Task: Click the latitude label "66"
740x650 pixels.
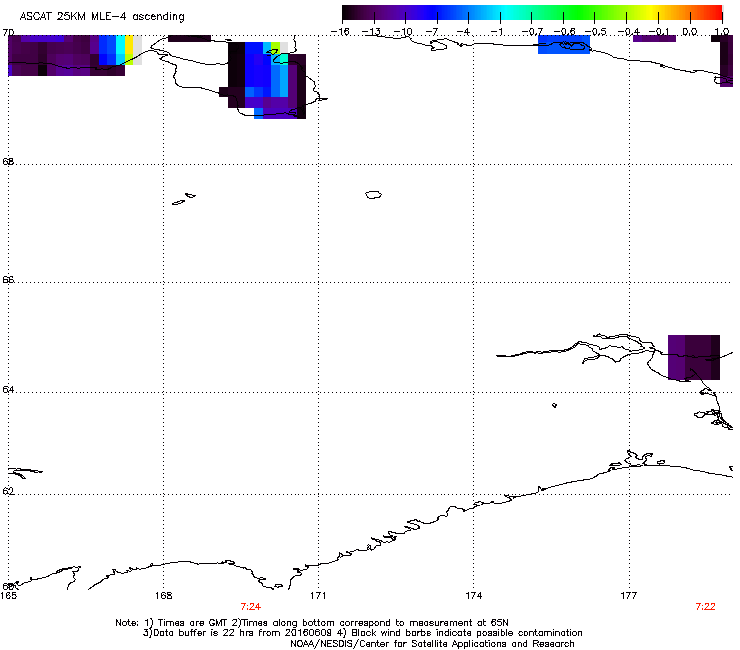Action: pyautogui.click(x=8, y=279)
